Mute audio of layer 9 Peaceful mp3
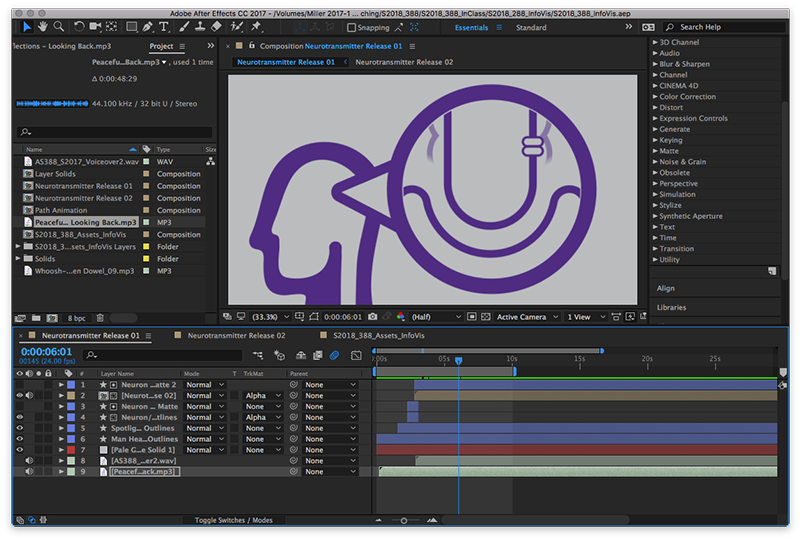The width and height of the screenshot is (800, 540). [x=29, y=472]
